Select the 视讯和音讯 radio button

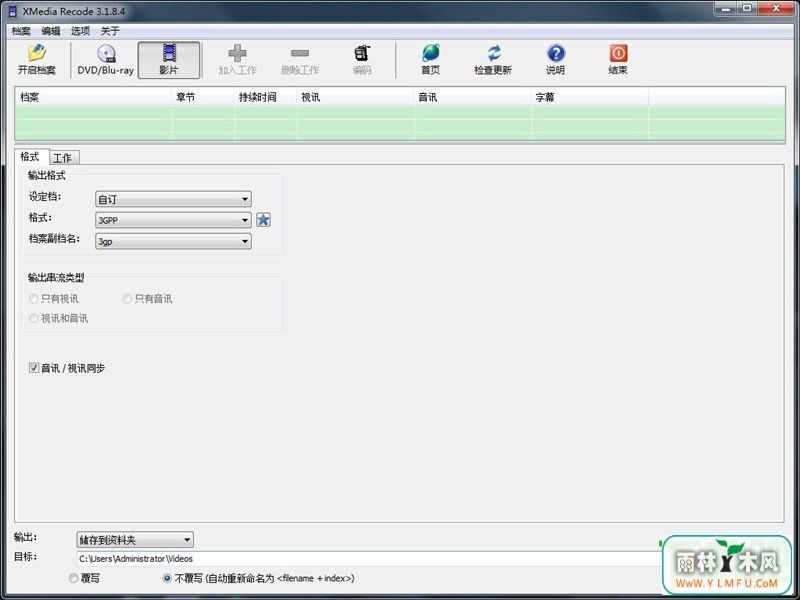point(34,318)
